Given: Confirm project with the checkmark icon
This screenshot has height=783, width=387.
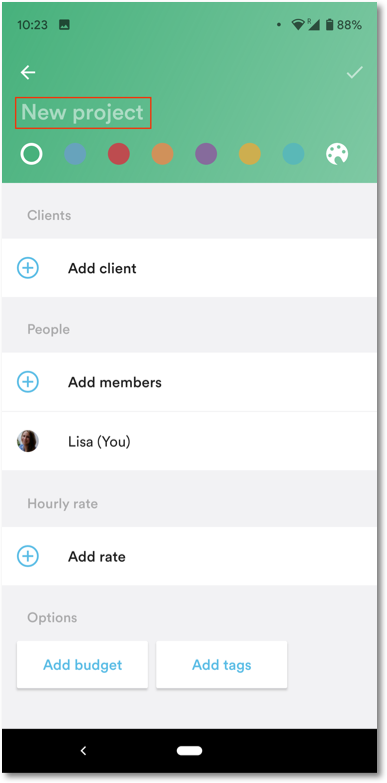Looking at the screenshot, I should [355, 72].
